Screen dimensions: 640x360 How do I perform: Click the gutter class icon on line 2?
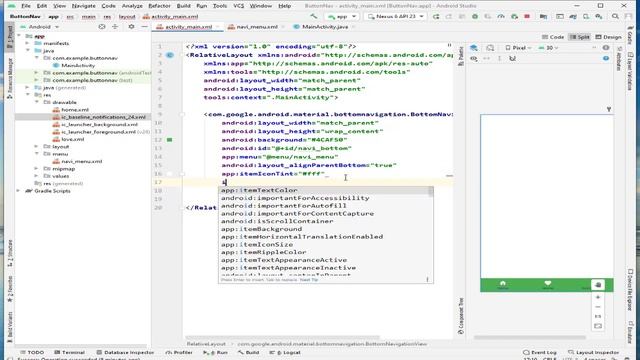[x=170, y=55]
